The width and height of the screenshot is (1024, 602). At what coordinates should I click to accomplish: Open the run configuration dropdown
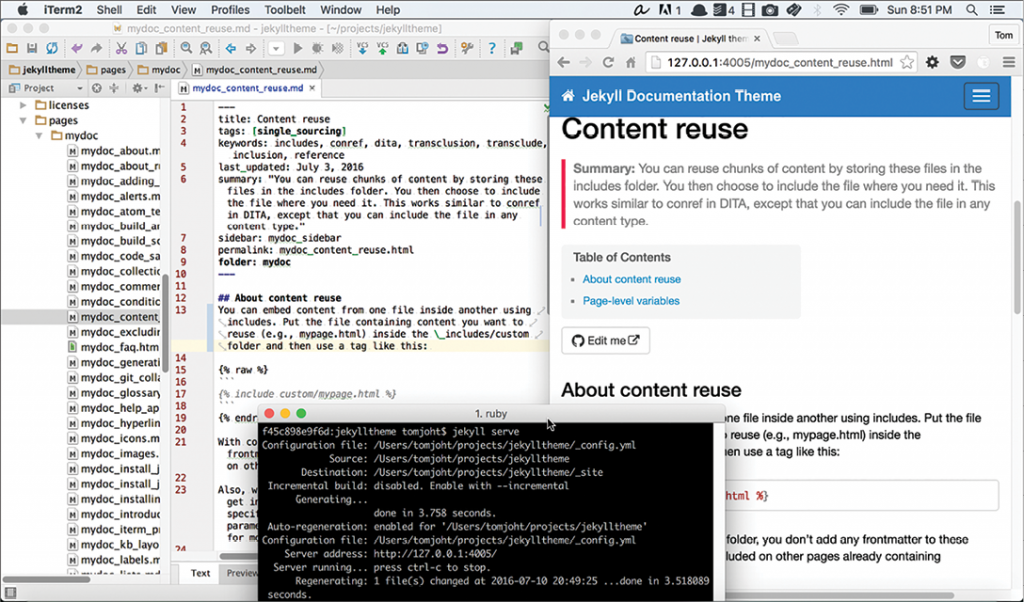tap(276, 48)
